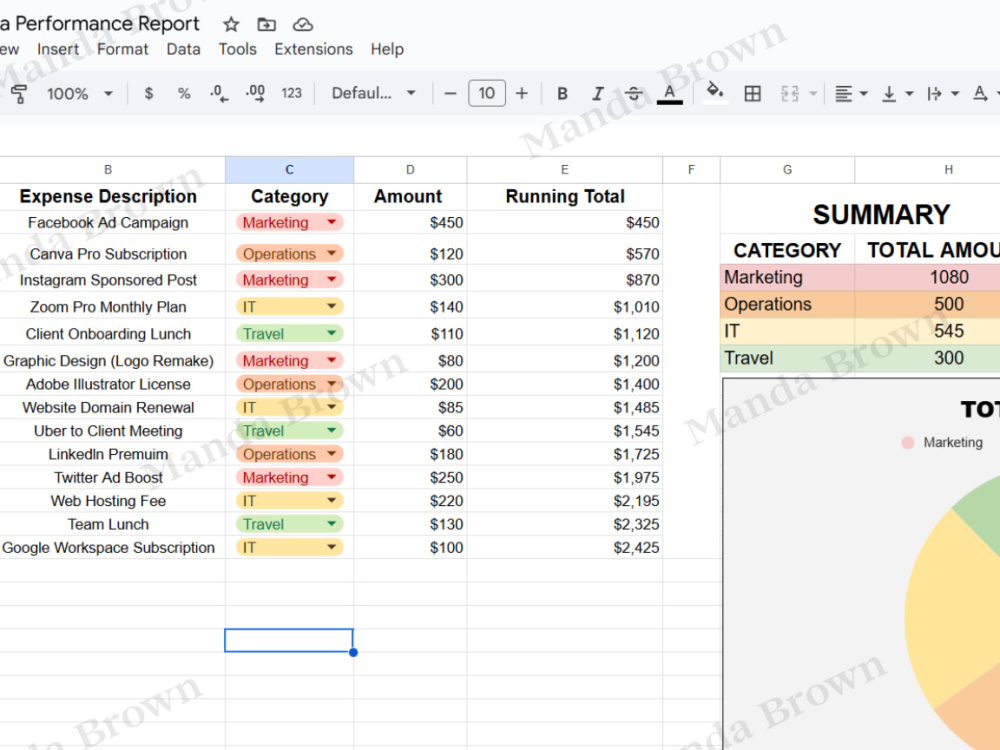
Task: Decrease decimal places
Action: point(219,94)
